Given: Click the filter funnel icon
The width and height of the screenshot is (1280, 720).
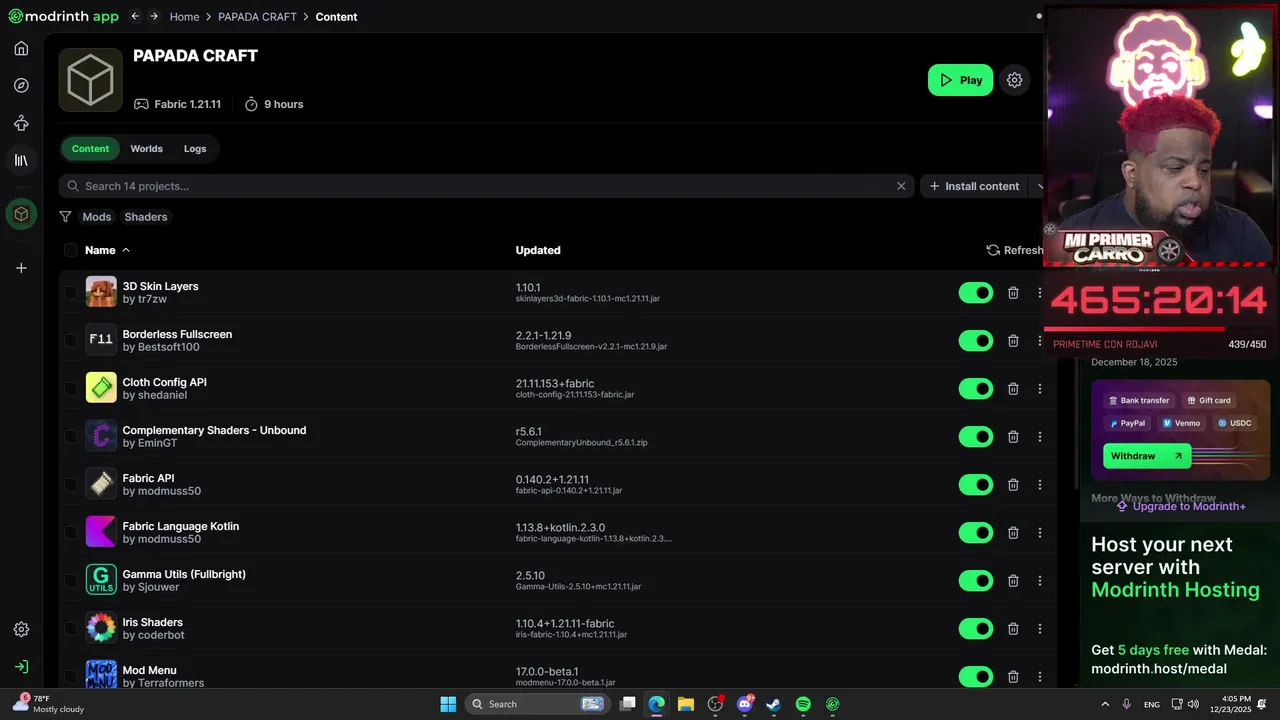Looking at the screenshot, I should coord(65,217).
